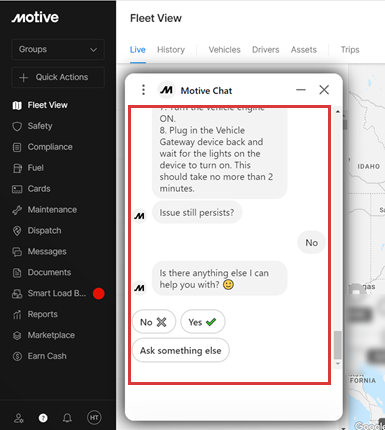Click the user's 'No' reply bubble
Image resolution: width=385 pixels, height=430 pixels.
pyautogui.click(x=311, y=243)
